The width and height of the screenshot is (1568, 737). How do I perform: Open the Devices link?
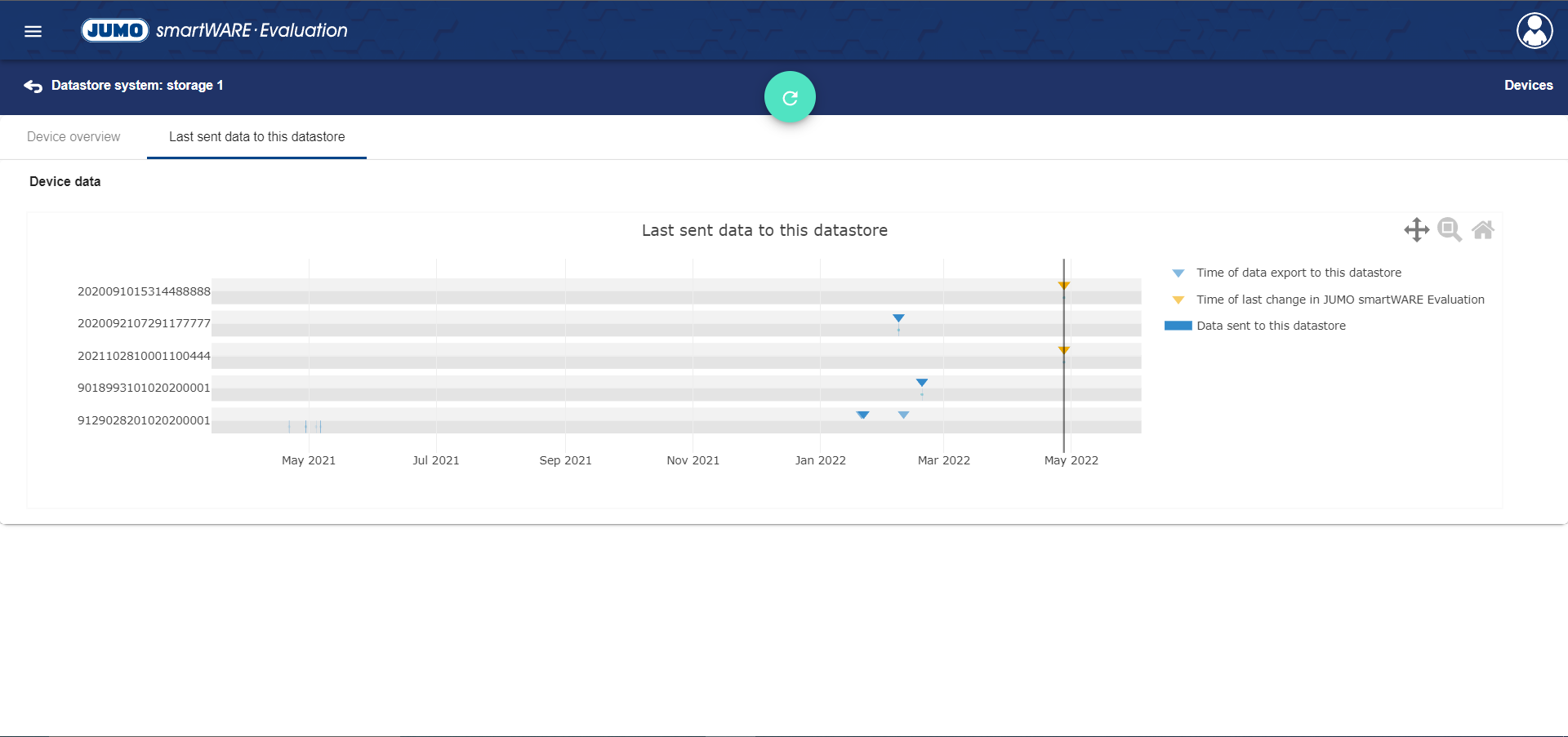[x=1528, y=86]
